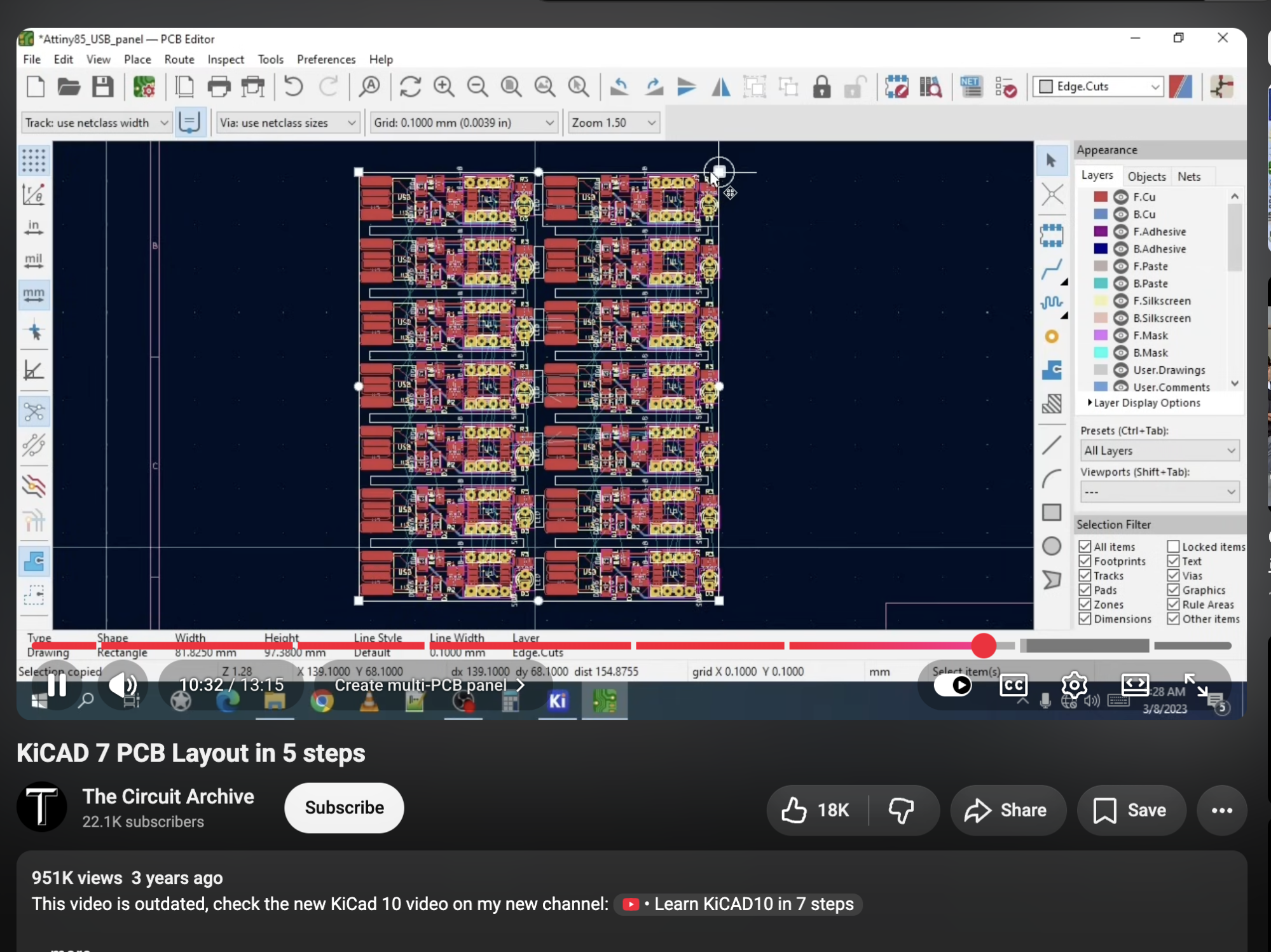Uncheck the Tracks filter checkbox
The width and height of the screenshot is (1271, 952).
(x=1085, y=576)
